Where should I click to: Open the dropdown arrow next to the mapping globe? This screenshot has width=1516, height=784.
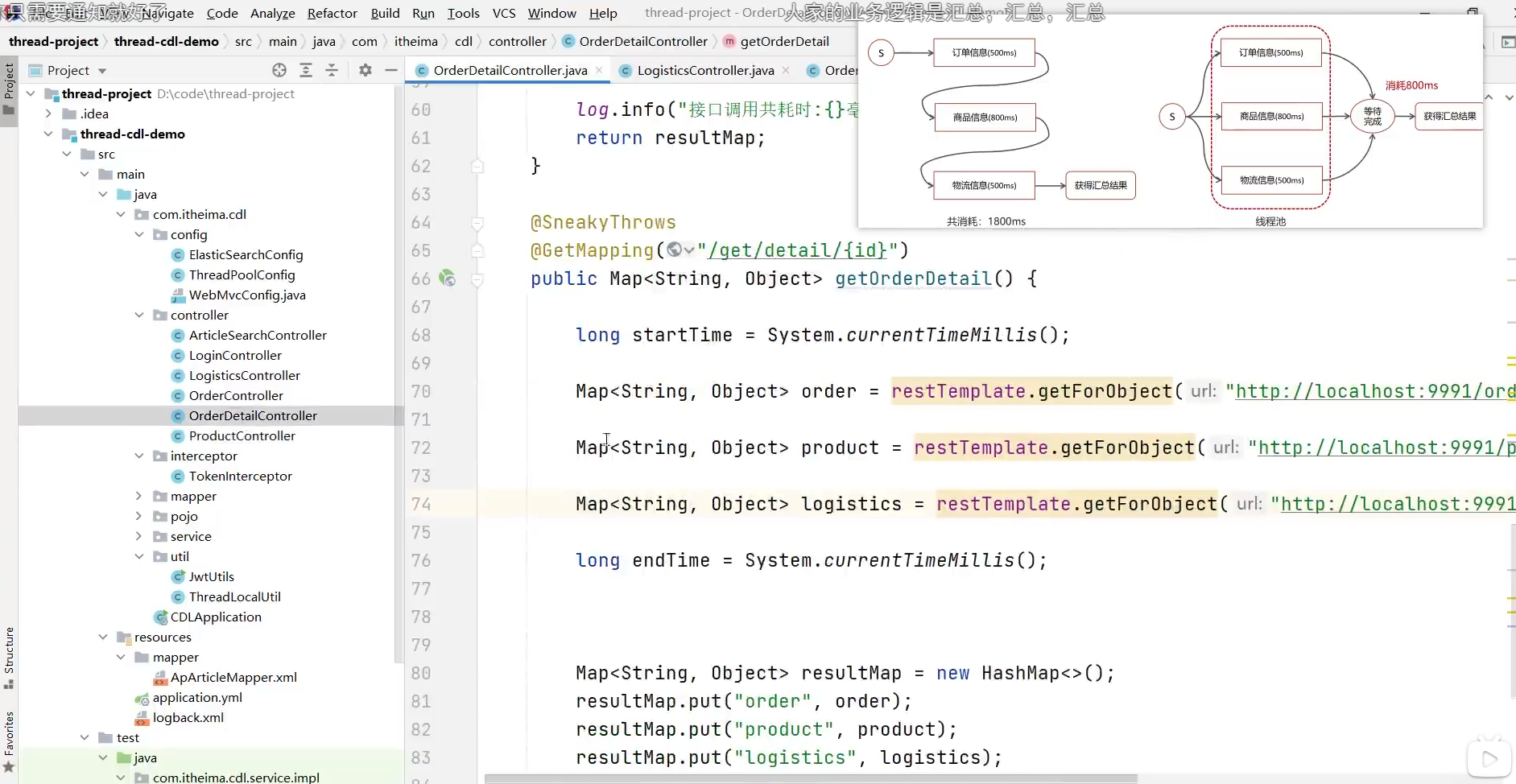click(689, 250)
